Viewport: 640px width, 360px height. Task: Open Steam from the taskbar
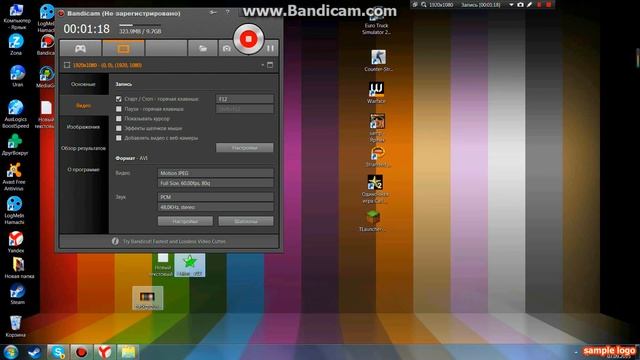pyautogui.click(x=34, y=352)
